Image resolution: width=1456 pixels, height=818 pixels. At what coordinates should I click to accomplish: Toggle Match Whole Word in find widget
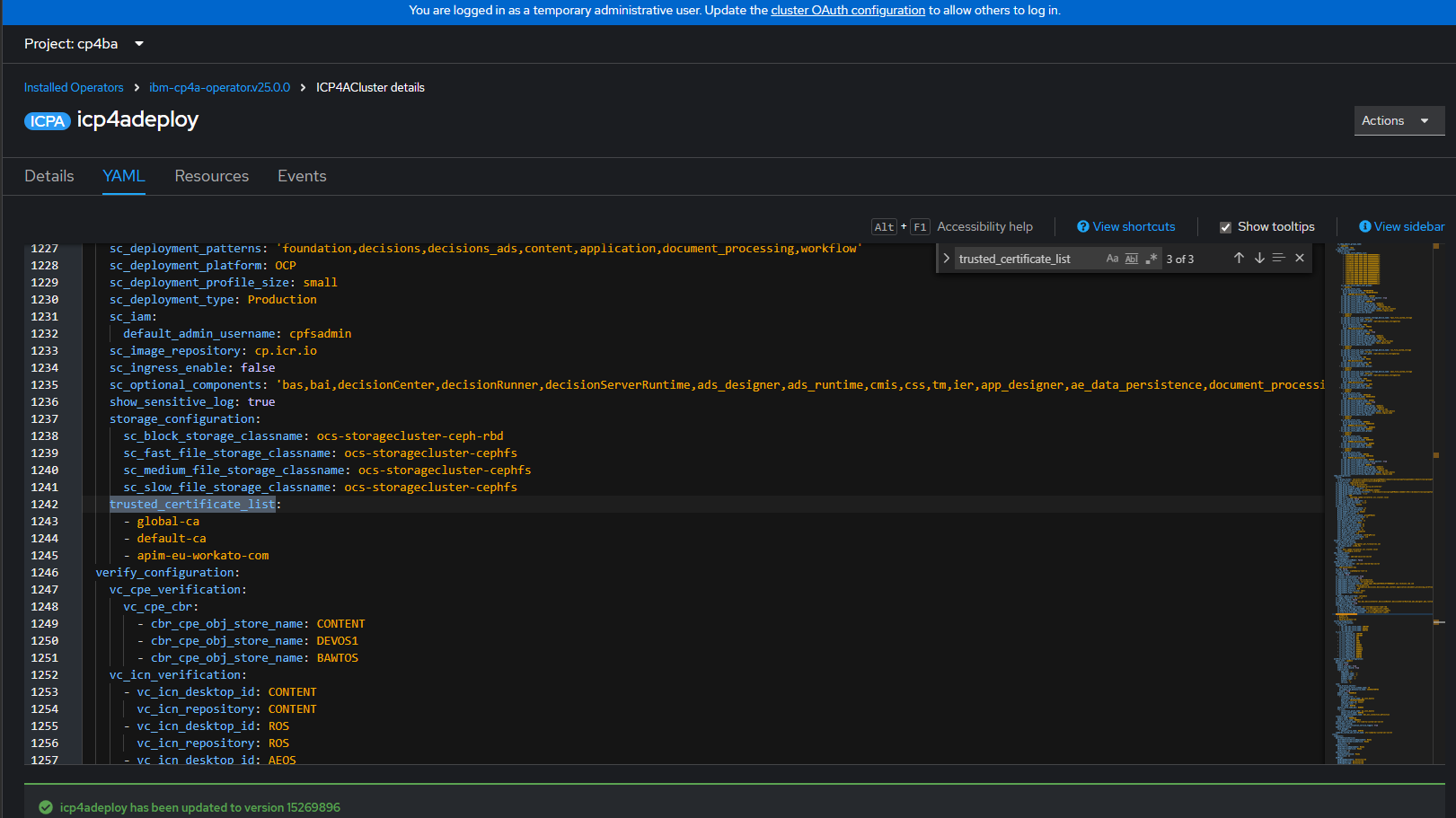pos(1132,259)
